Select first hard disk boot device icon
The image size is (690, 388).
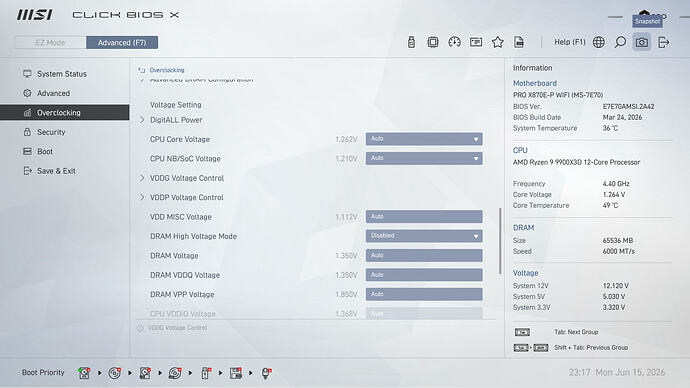click(x=84, y=373)
